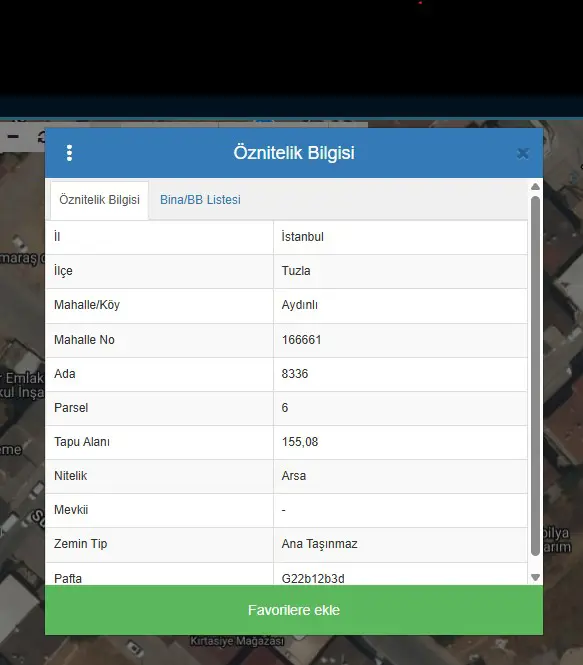Click the Ada label
583x665 pixels.
click(x=64, y=374)
